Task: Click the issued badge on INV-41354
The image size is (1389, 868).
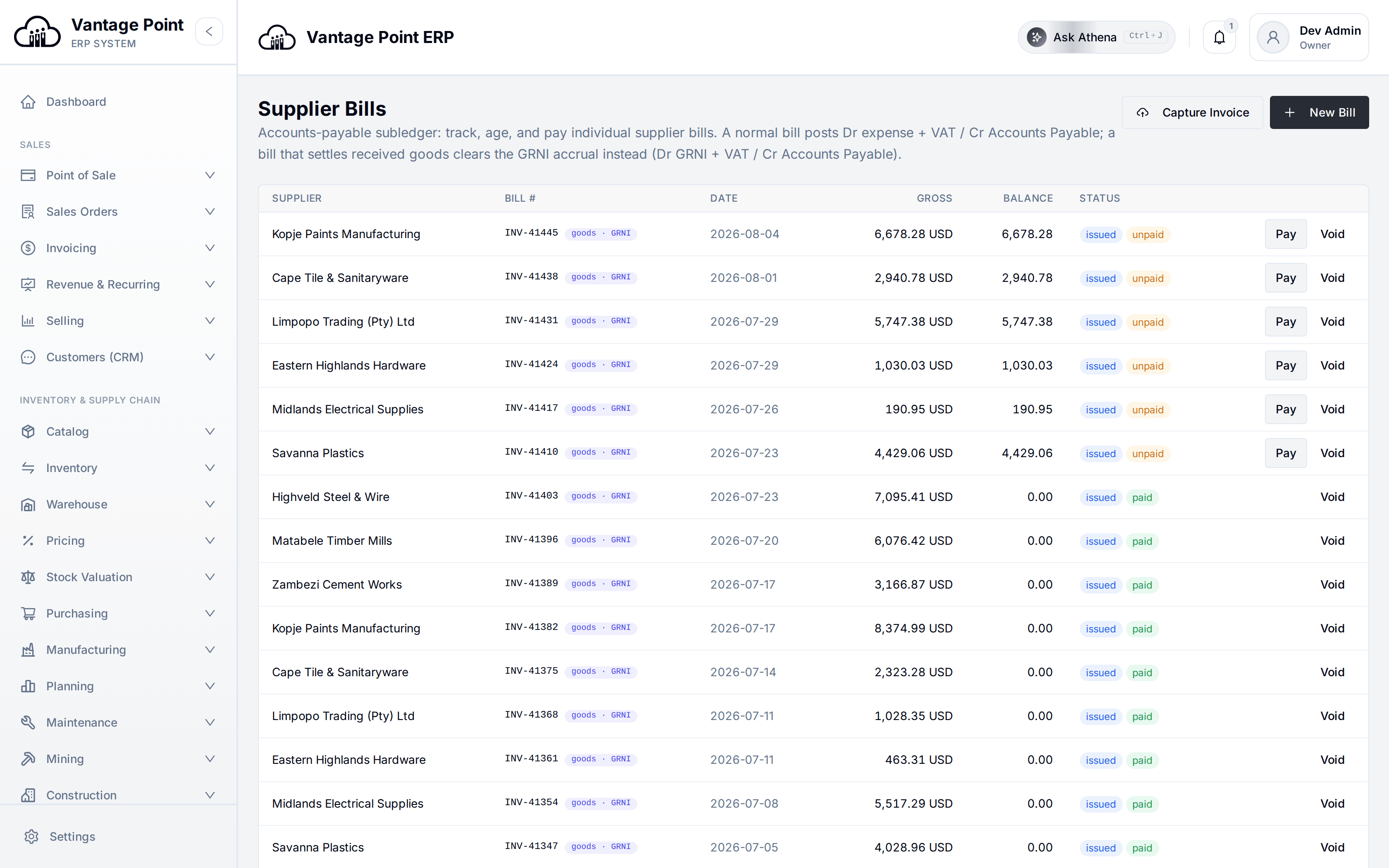Action: [1100, 804]
